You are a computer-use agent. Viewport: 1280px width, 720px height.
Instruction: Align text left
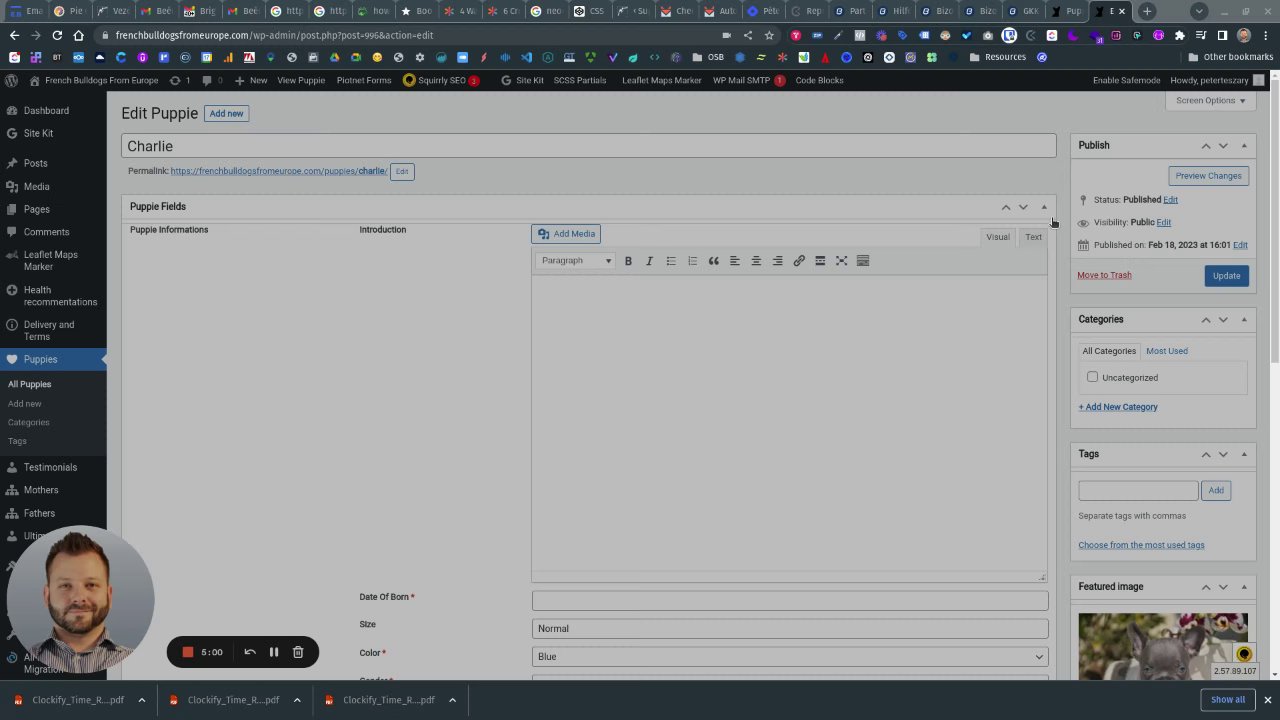click(x=735, y=261)
